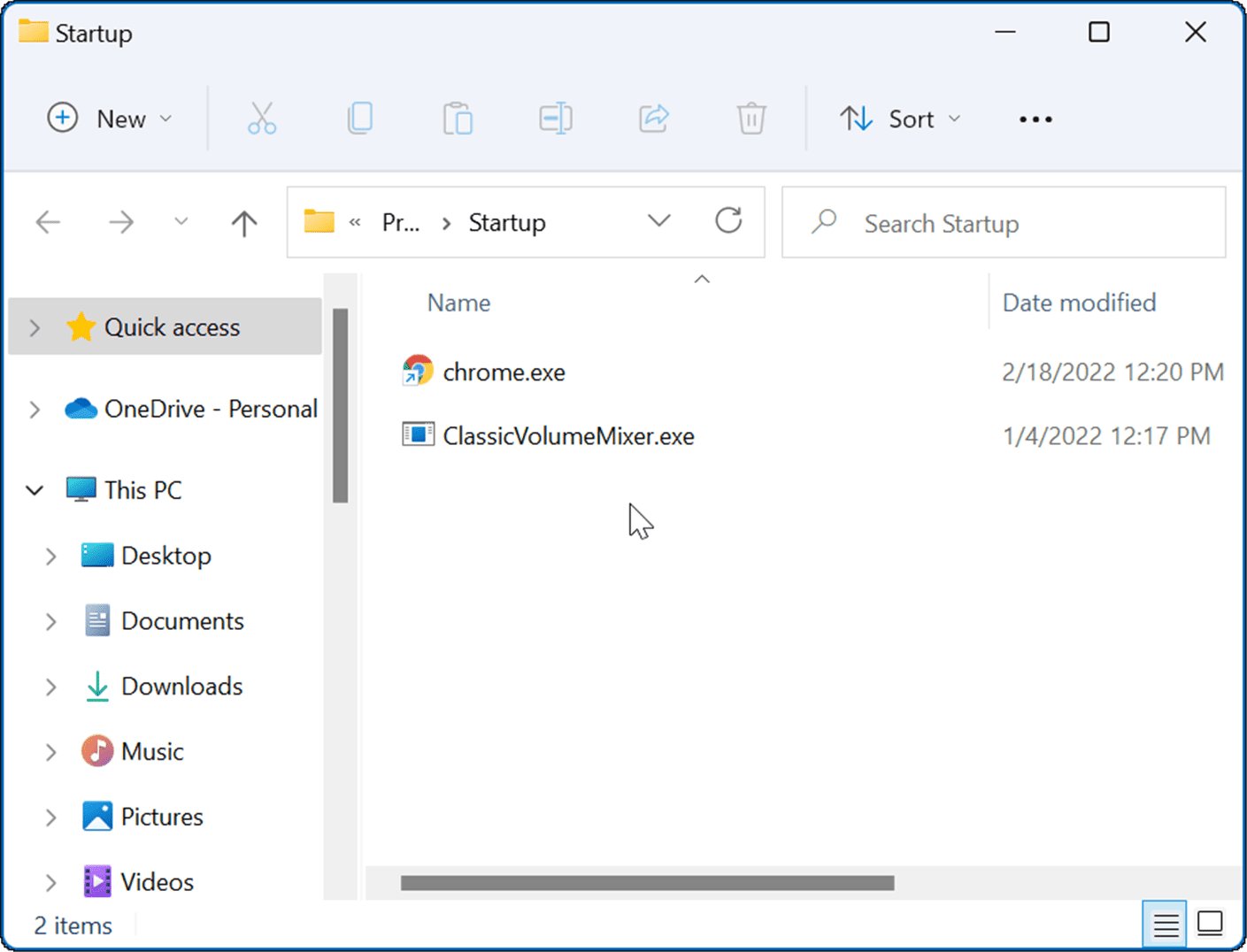Open Downloads from the sidebar
Screen dimensions: 1247x952
click(181, 687)
